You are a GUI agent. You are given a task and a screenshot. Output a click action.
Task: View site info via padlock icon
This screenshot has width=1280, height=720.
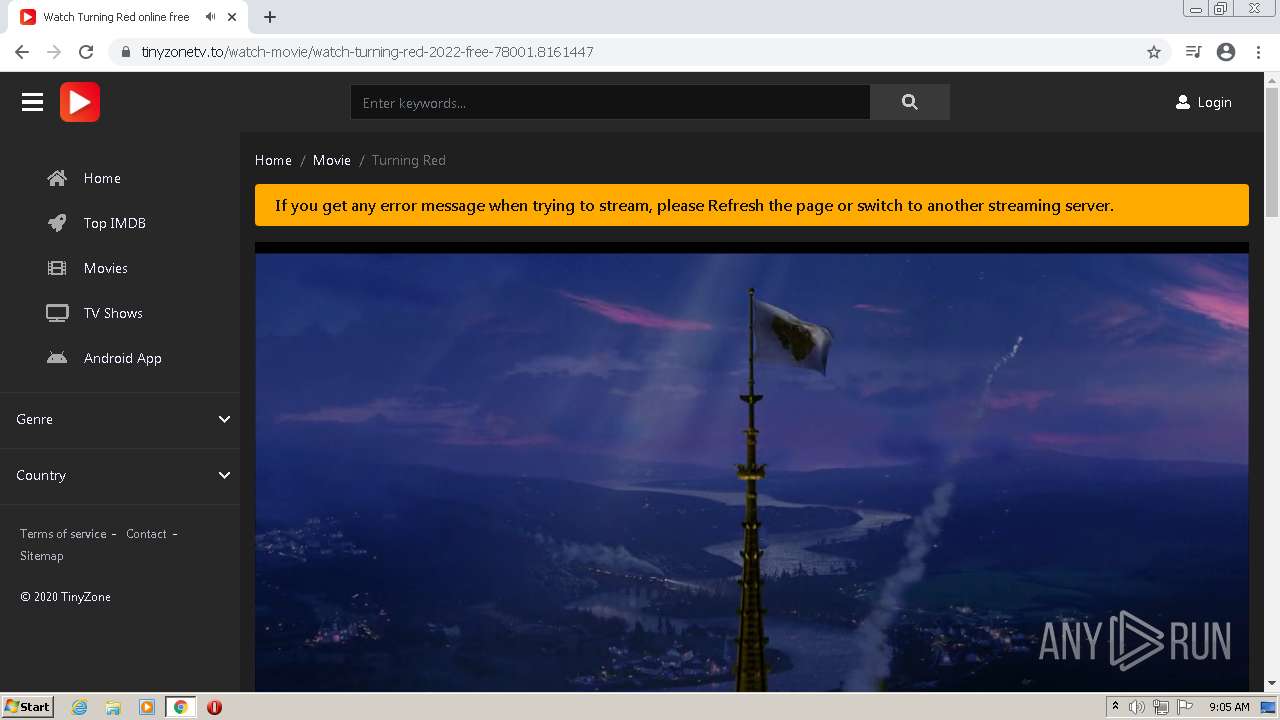point(126,52)
